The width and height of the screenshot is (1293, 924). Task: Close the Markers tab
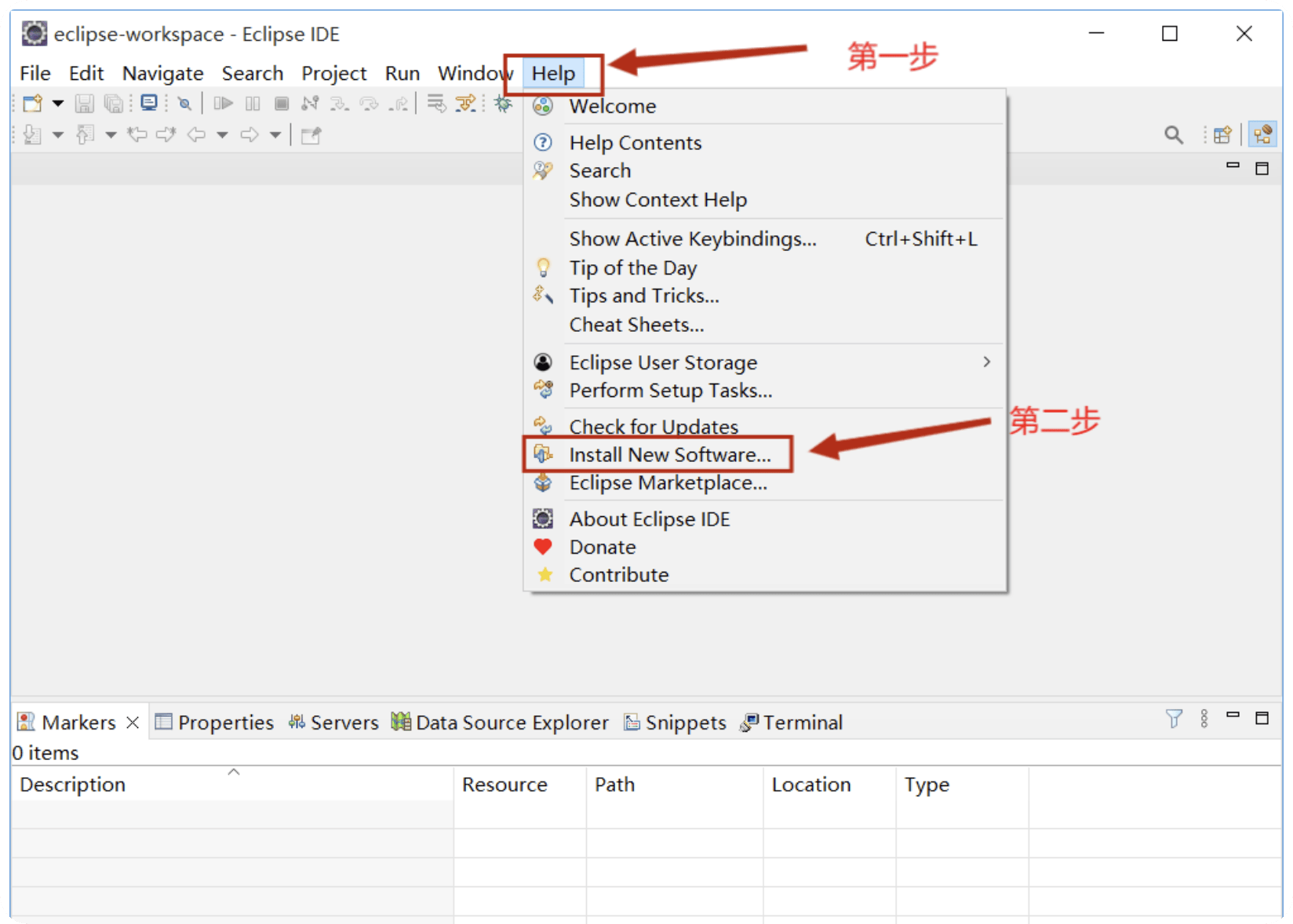tap(133, 722)
